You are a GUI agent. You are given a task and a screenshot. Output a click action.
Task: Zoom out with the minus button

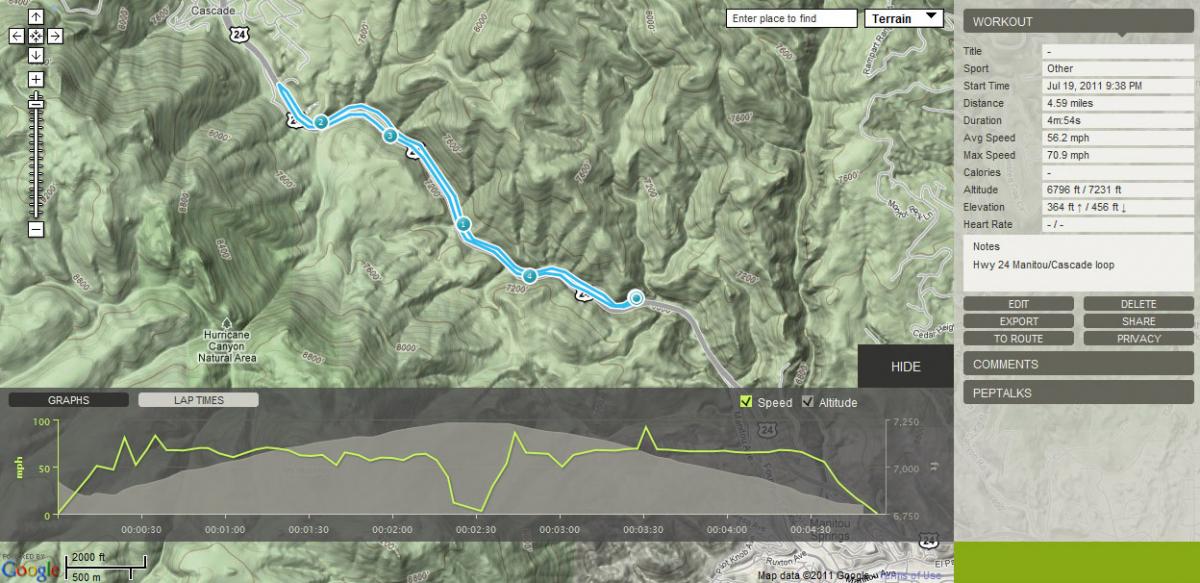pyautogui.click(x=36, y=229)
